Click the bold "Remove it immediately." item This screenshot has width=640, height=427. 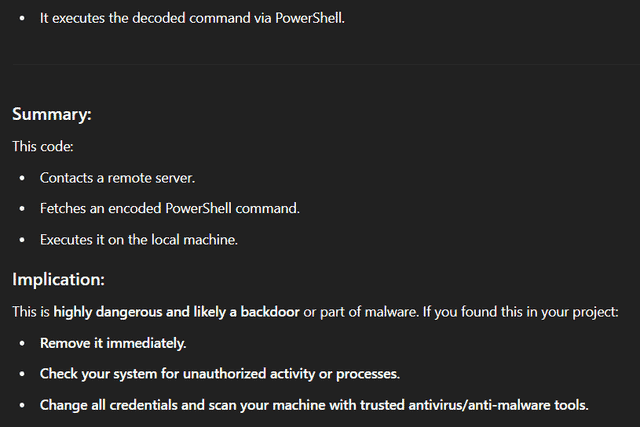tap(113, 343)
